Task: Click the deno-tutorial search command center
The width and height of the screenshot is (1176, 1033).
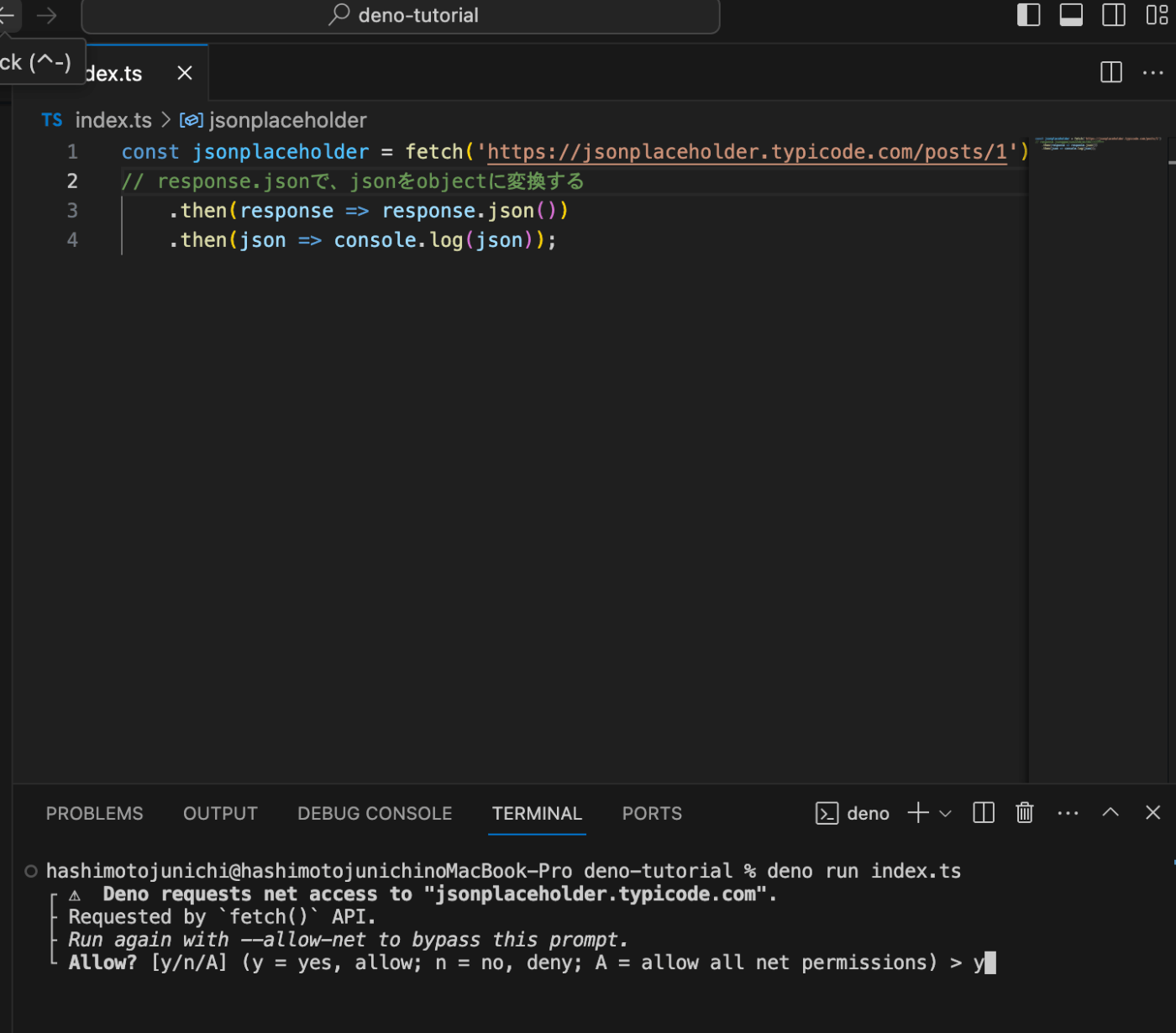Action: coord(402,16)
